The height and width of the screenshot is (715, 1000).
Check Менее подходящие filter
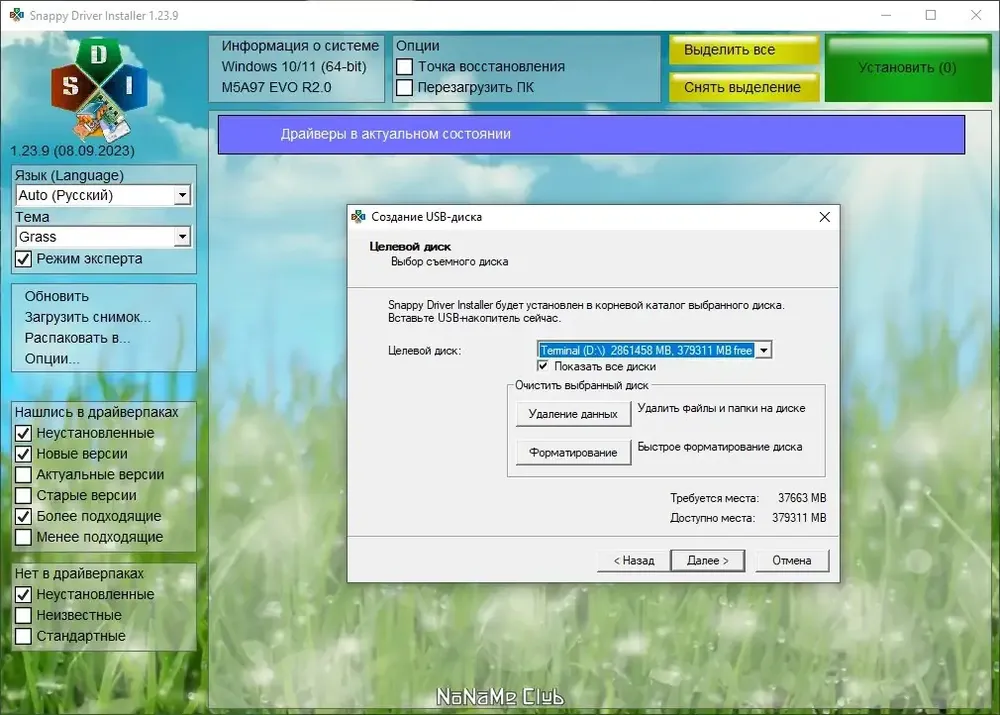[x=24, y=537]
